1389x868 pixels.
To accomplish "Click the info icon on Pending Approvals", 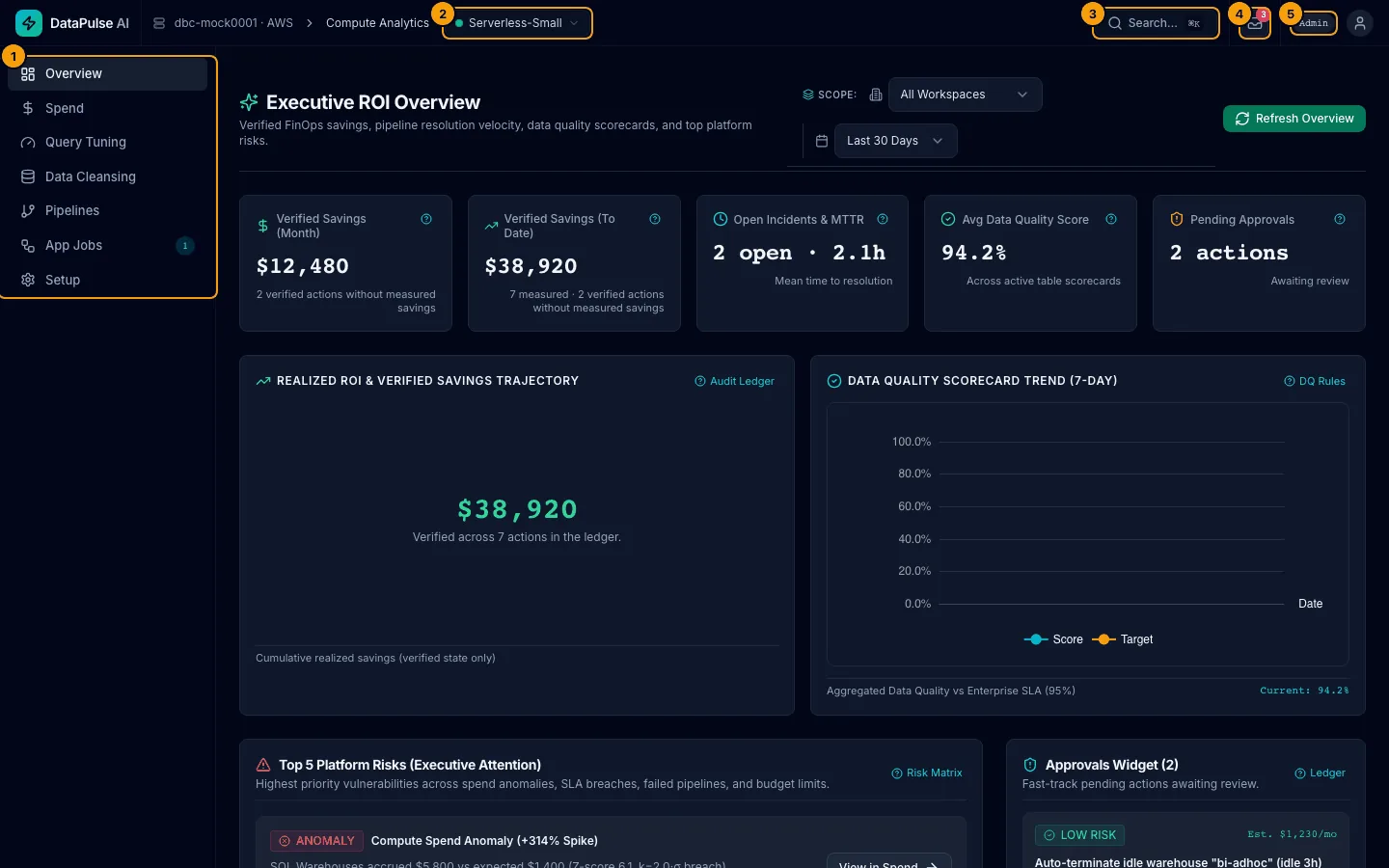I will pyautogui.click(x=1340, y=219).
